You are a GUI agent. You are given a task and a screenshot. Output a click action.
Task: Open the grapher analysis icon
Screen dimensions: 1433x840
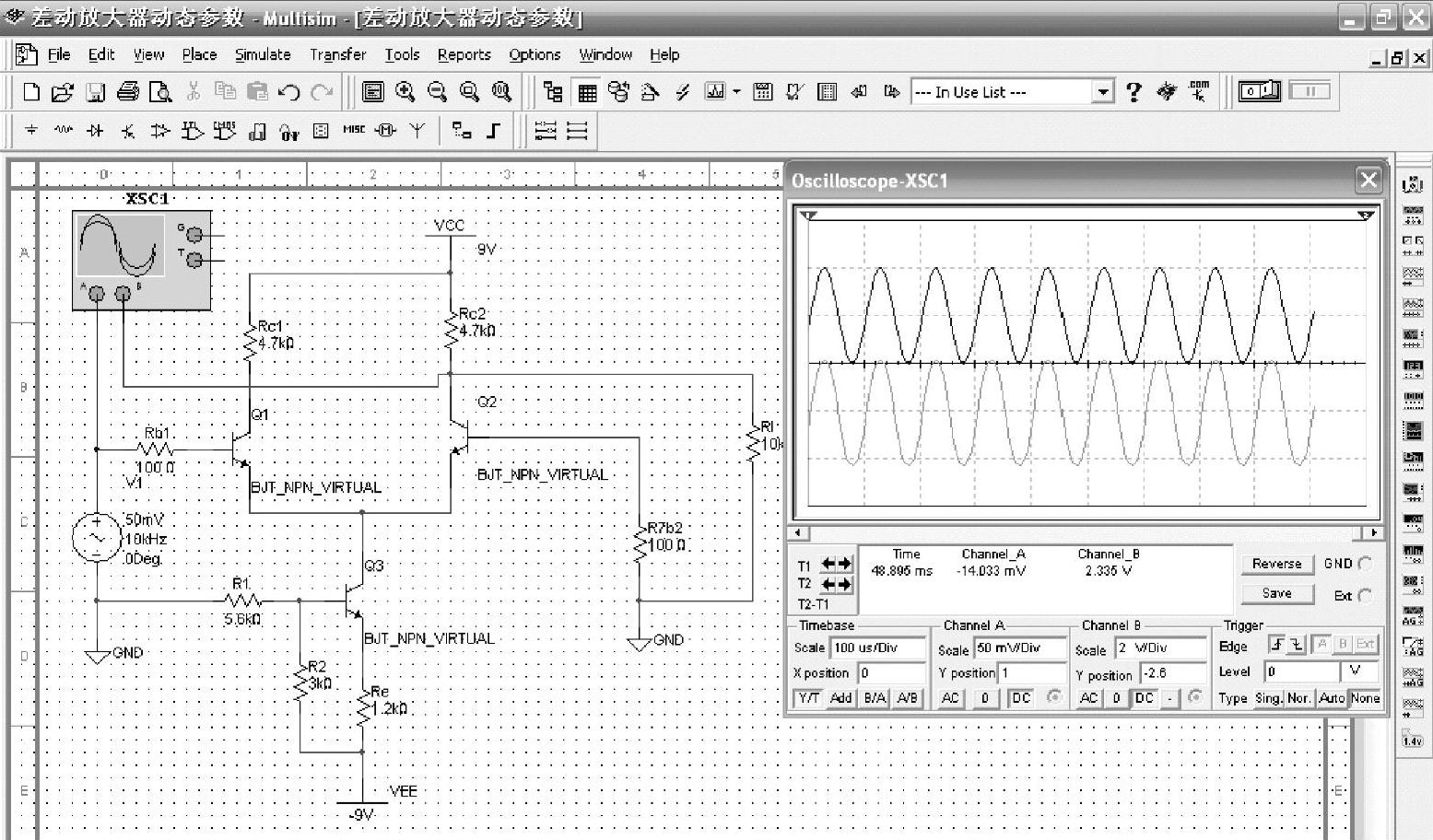click(x=715, y=92)
